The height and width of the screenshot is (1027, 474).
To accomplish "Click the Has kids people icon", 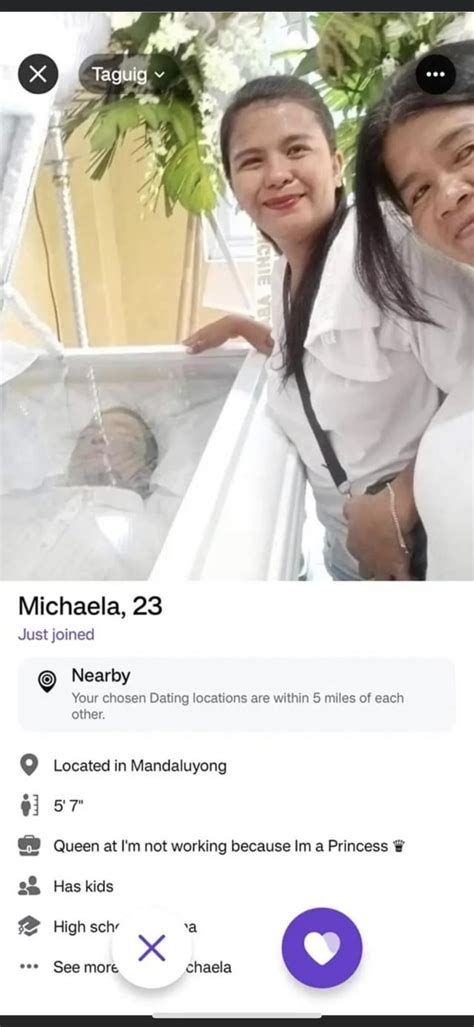I will [x=29, y=886].
